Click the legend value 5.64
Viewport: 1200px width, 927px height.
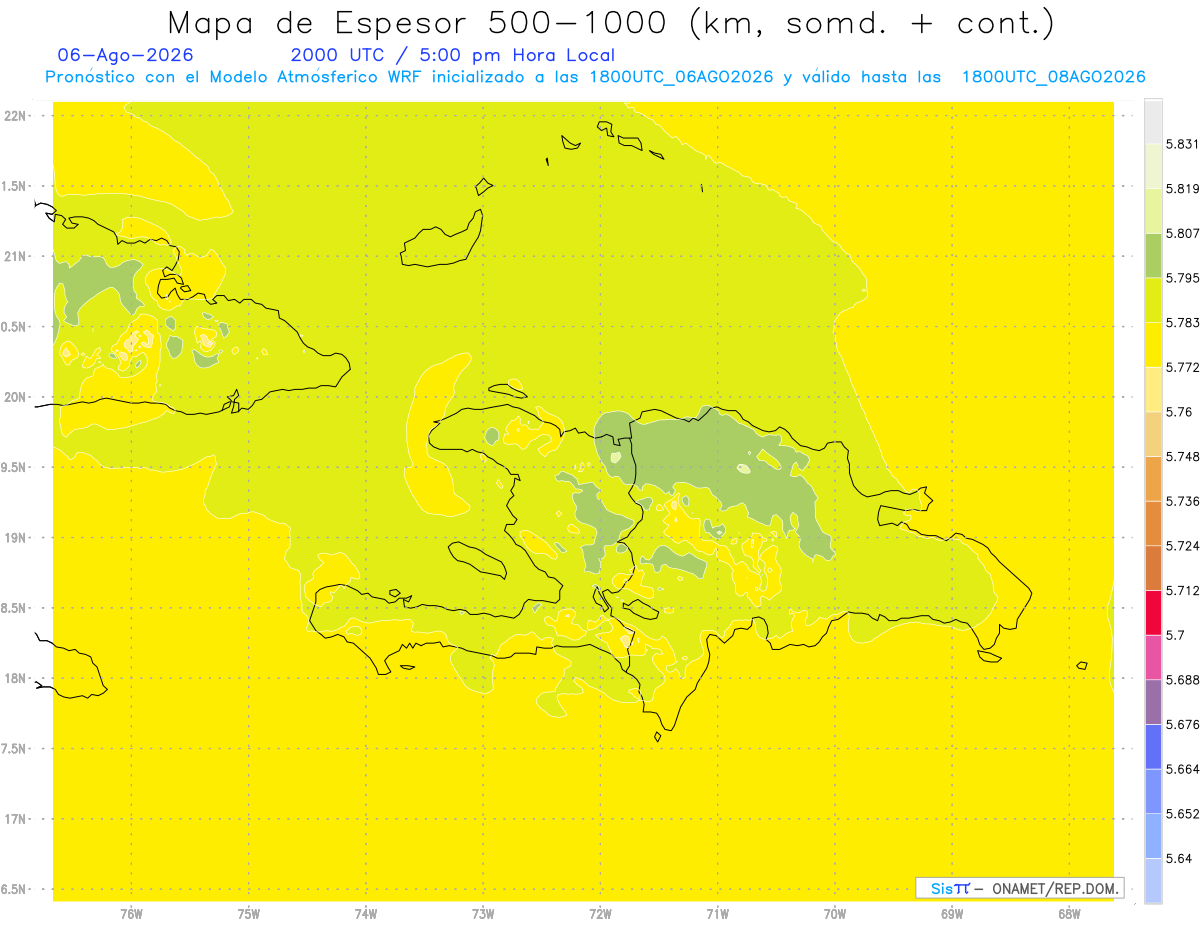(x=1179, y=858)
